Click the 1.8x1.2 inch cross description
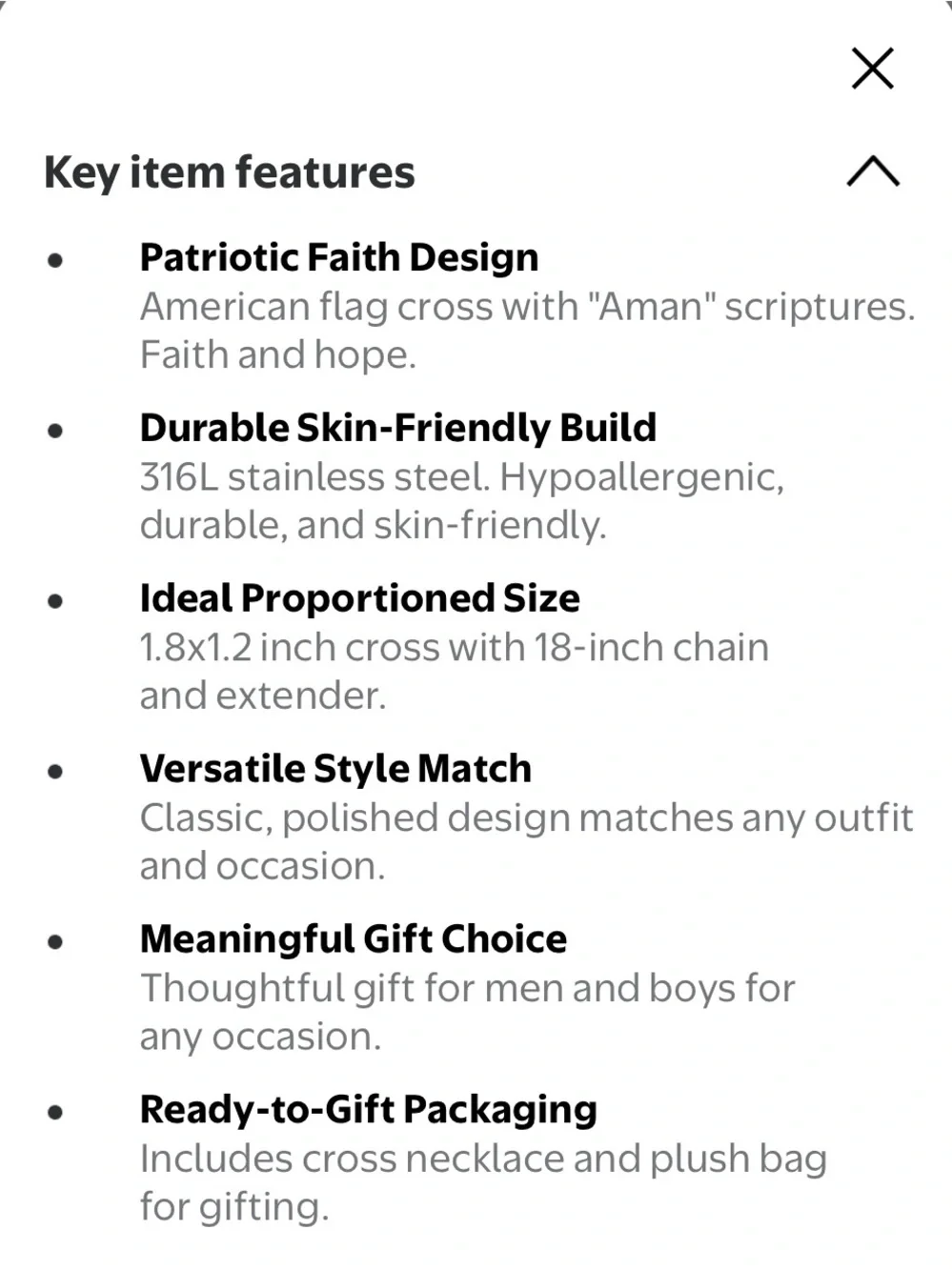 [x=455, y=671]
